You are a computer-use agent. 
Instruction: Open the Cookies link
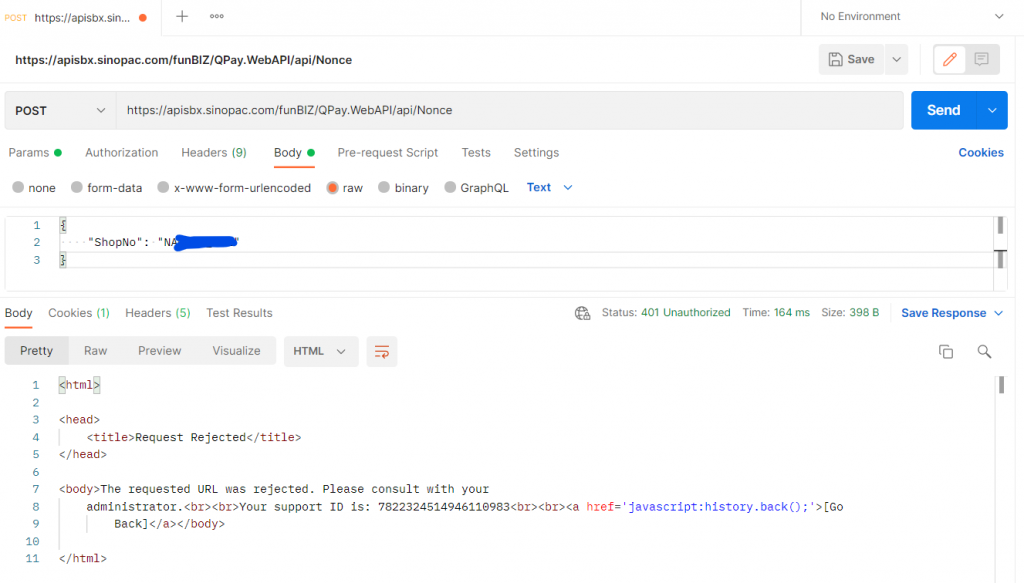981,153
